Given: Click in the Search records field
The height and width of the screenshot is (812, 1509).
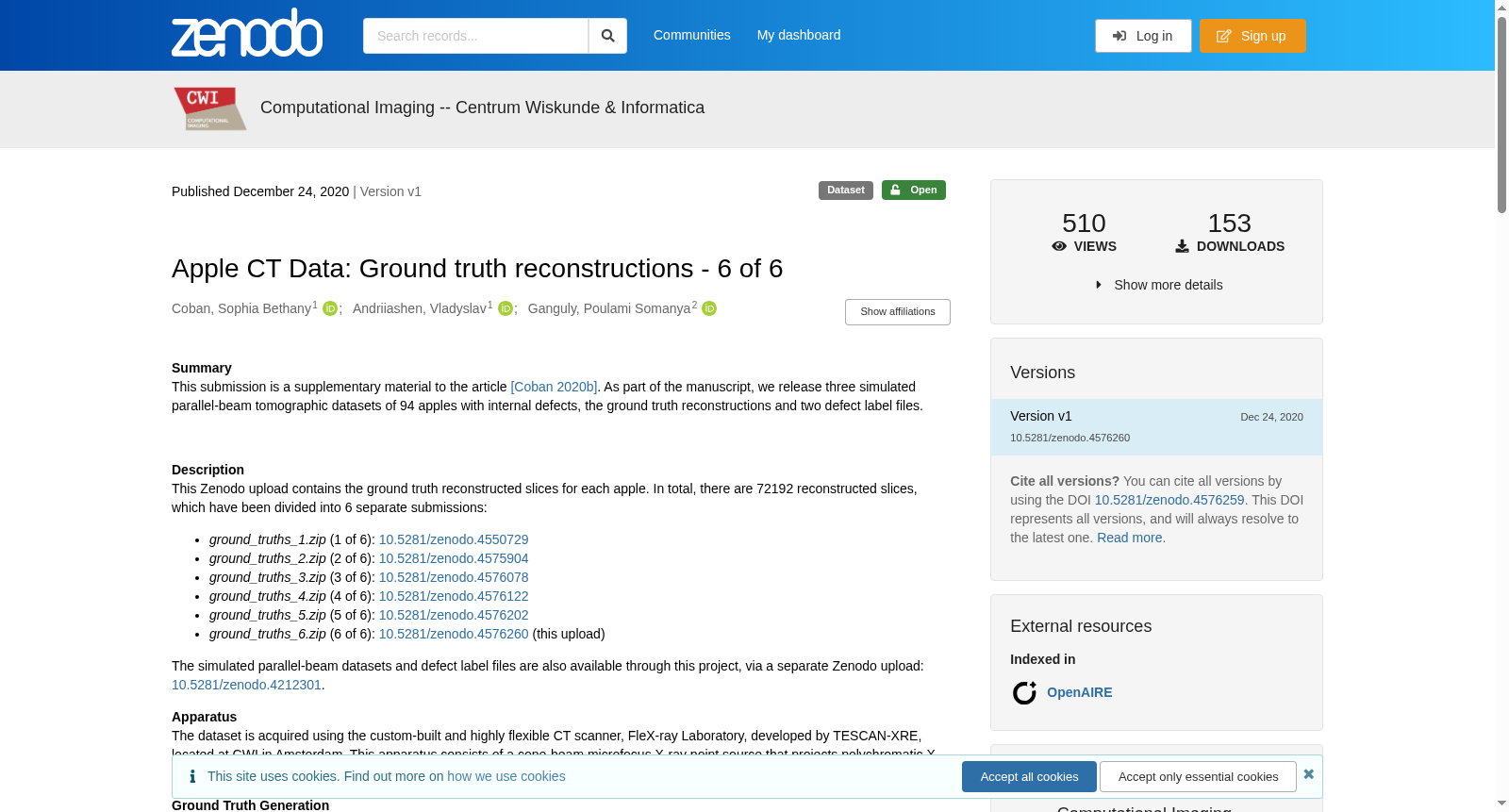Looking at the screenshot, I should pyautogui.click(x=475, y=36).
